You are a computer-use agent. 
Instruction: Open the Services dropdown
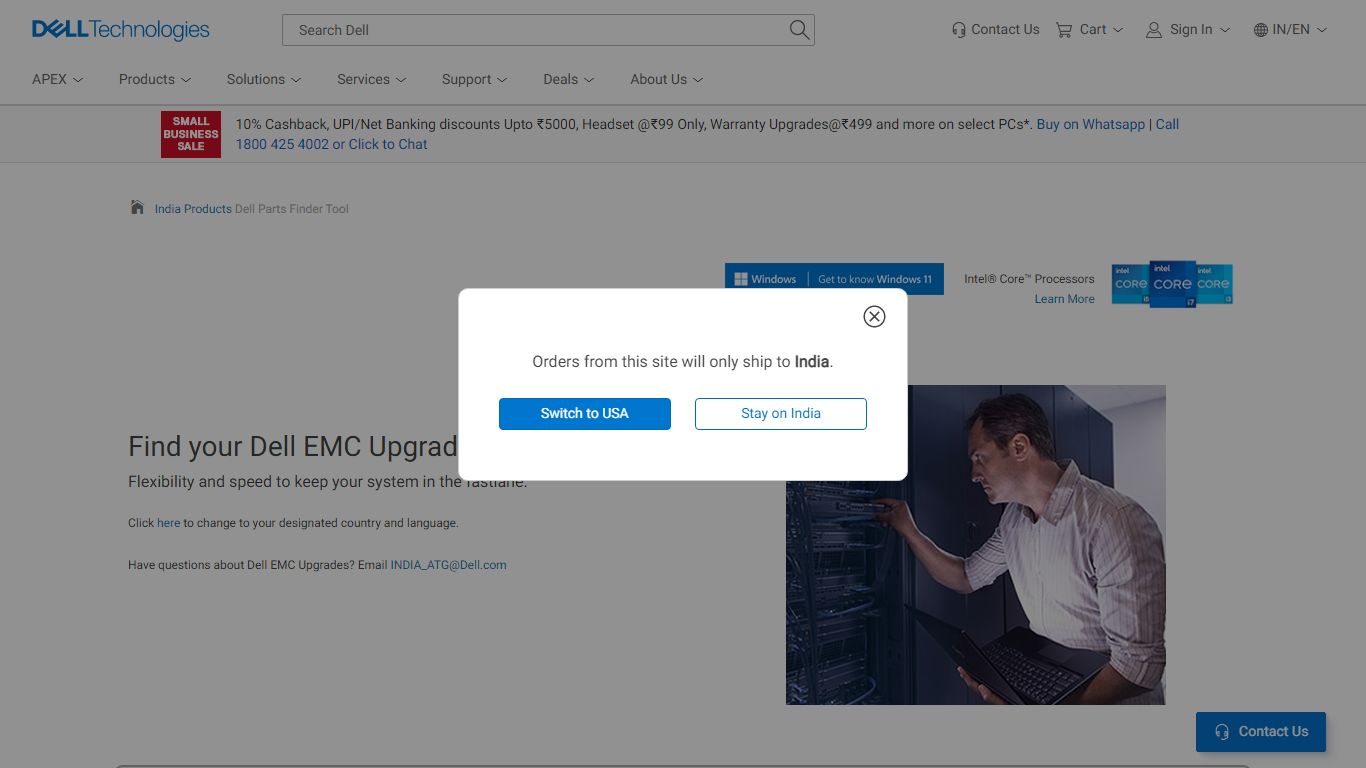click(372, 79)
